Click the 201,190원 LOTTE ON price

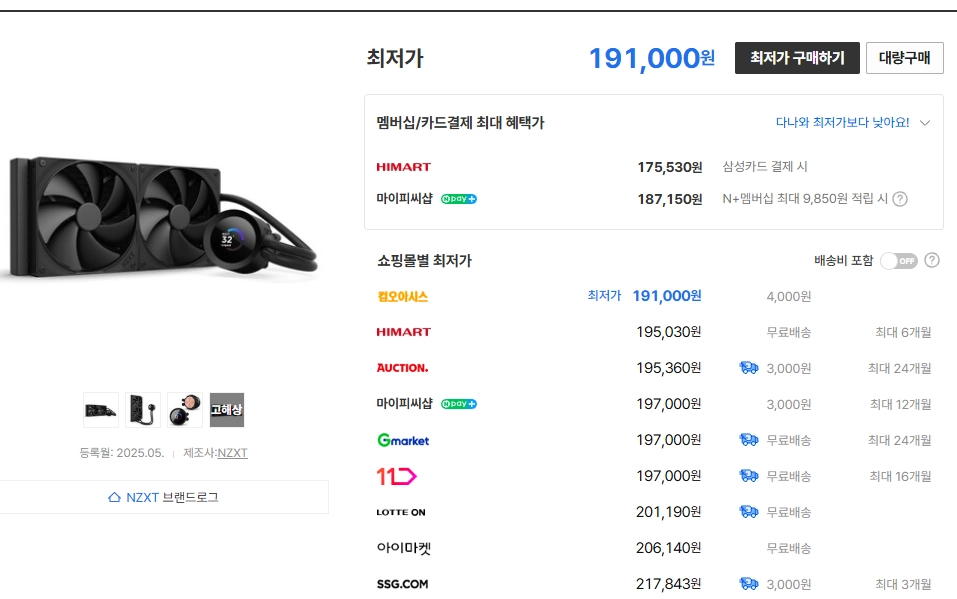669,512
